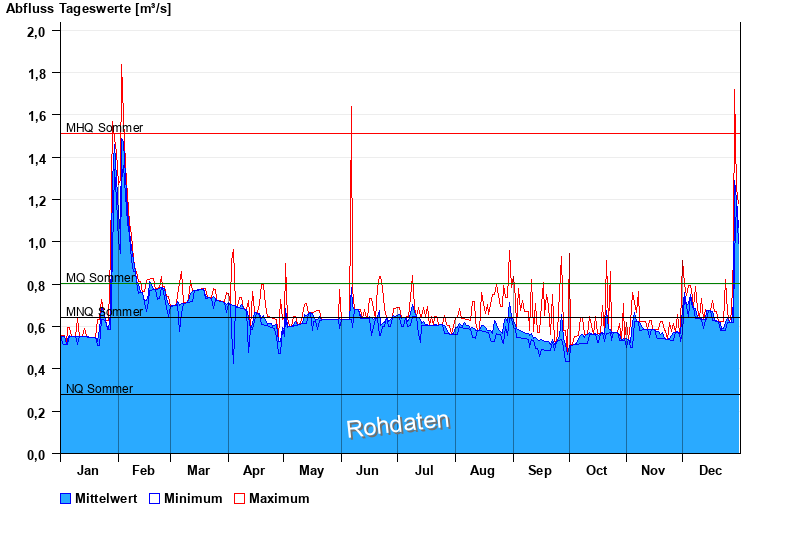Select the Jun month label
This screenshot has height=550, width=800.
[x=367, y=471]
